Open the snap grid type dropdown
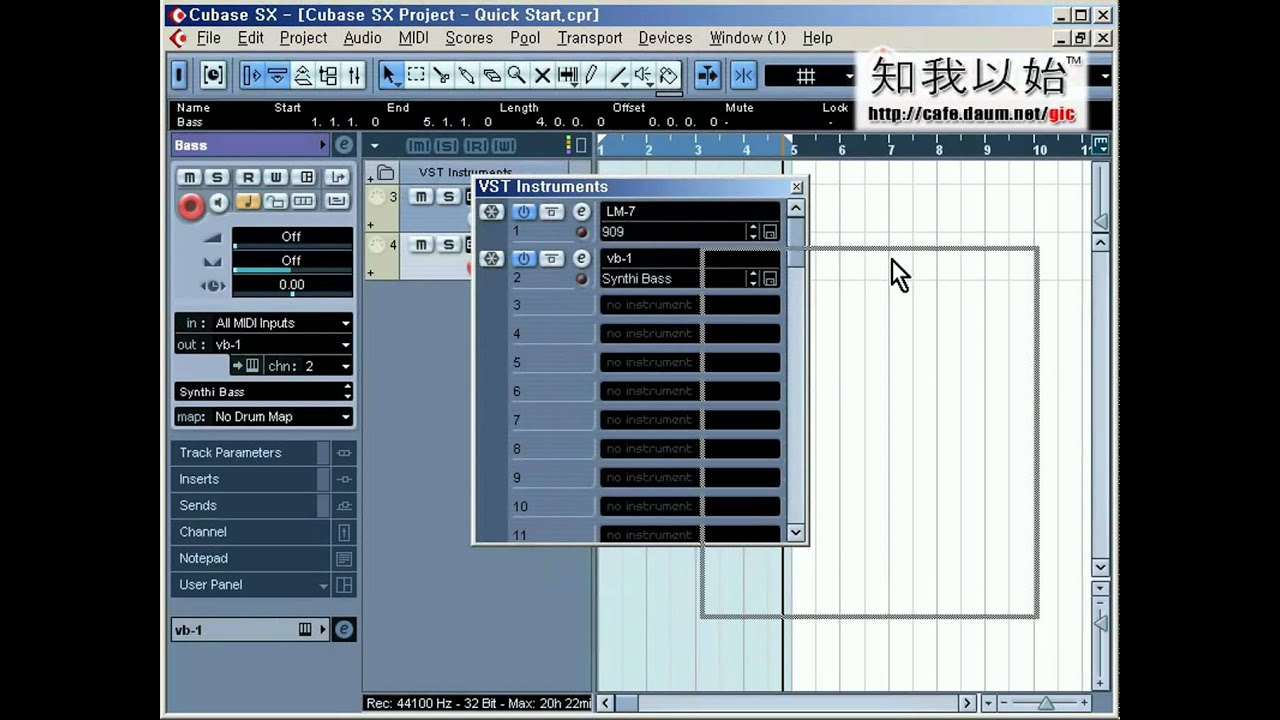 point(812,76)
